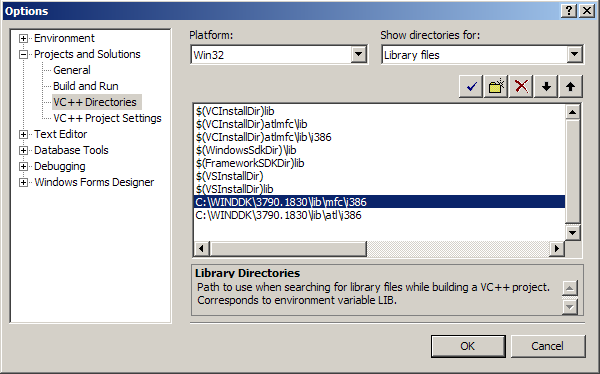
Task: Expand the Text Editor tree node
Action: (23, 134)
